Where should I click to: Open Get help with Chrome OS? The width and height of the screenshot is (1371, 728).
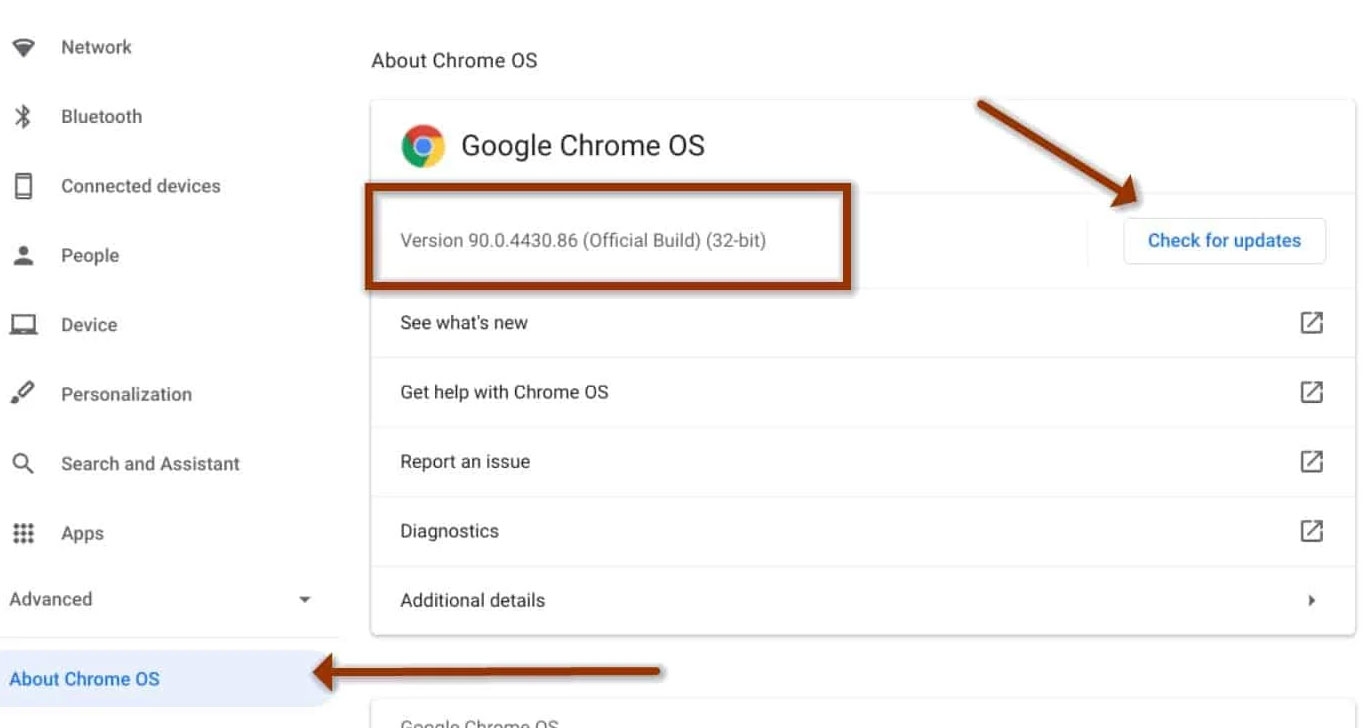862,392
